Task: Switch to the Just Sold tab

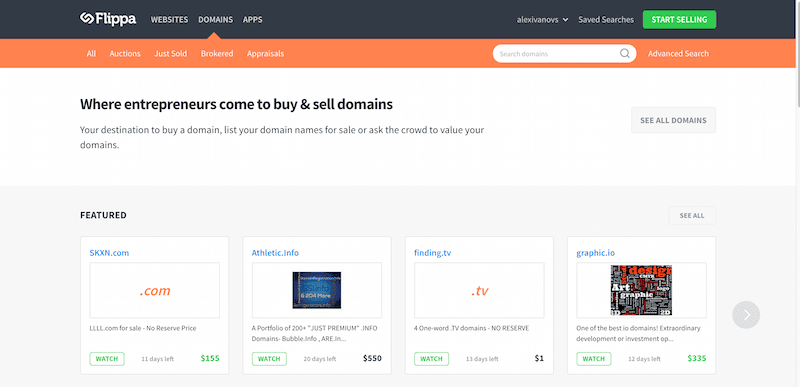Action: 170,54
